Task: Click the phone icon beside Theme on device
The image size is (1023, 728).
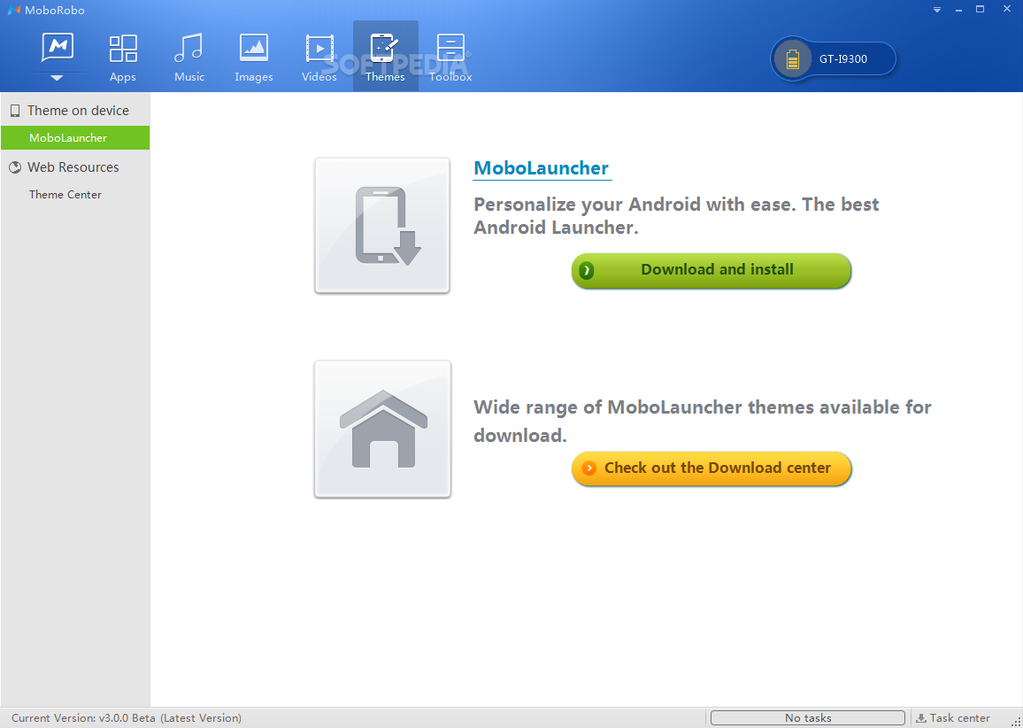Action: [15, 111]
